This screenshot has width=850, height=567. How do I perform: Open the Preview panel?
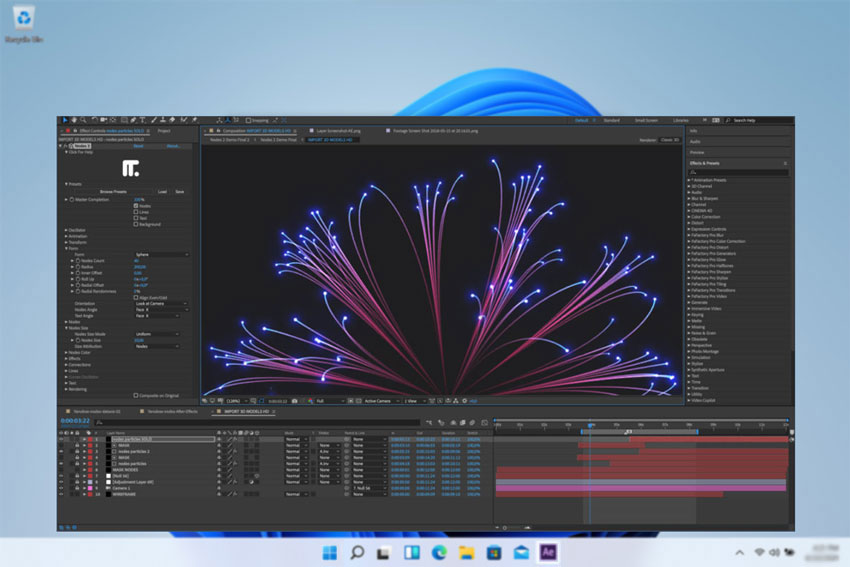click(x=697, y=152)
